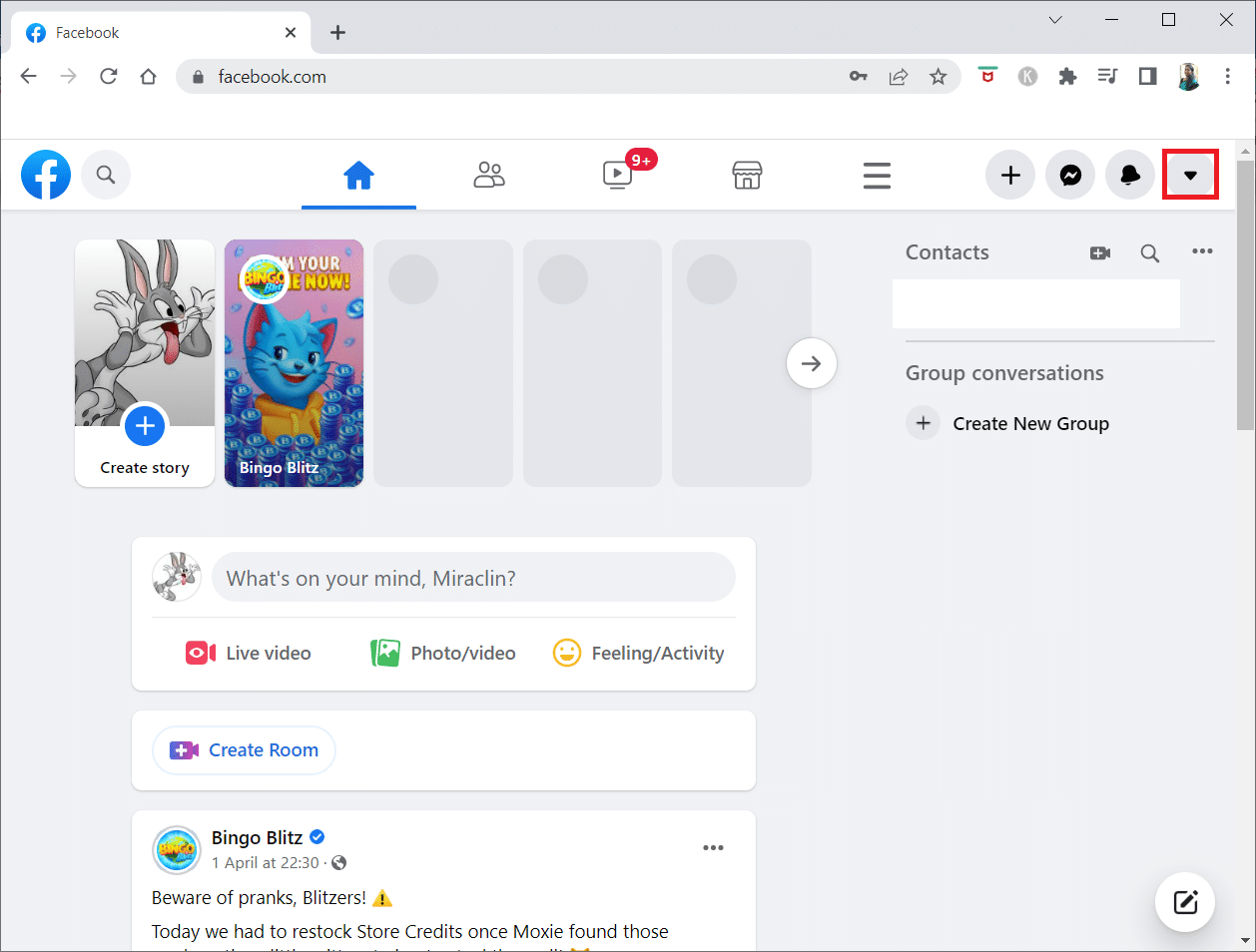Bookmark this tab with the star
This screenshot has width=1256, height=952.
point(939,76)
